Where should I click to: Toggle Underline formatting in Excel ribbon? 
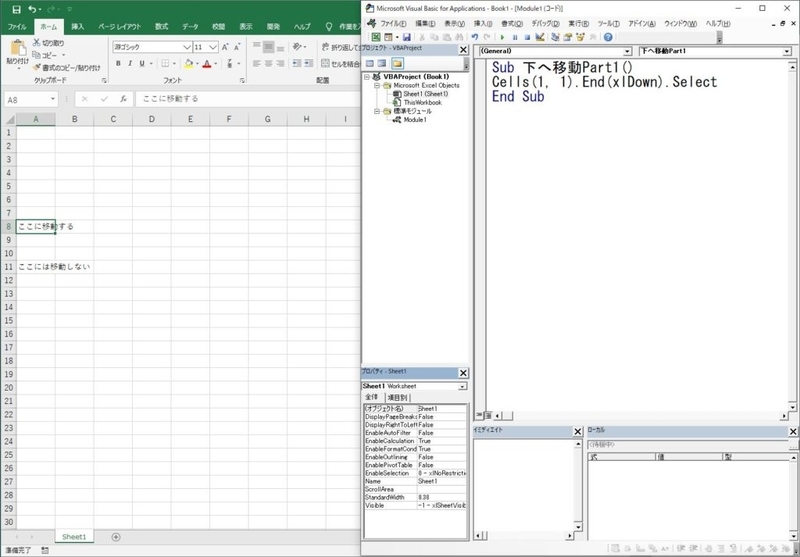tap(142, 63)
